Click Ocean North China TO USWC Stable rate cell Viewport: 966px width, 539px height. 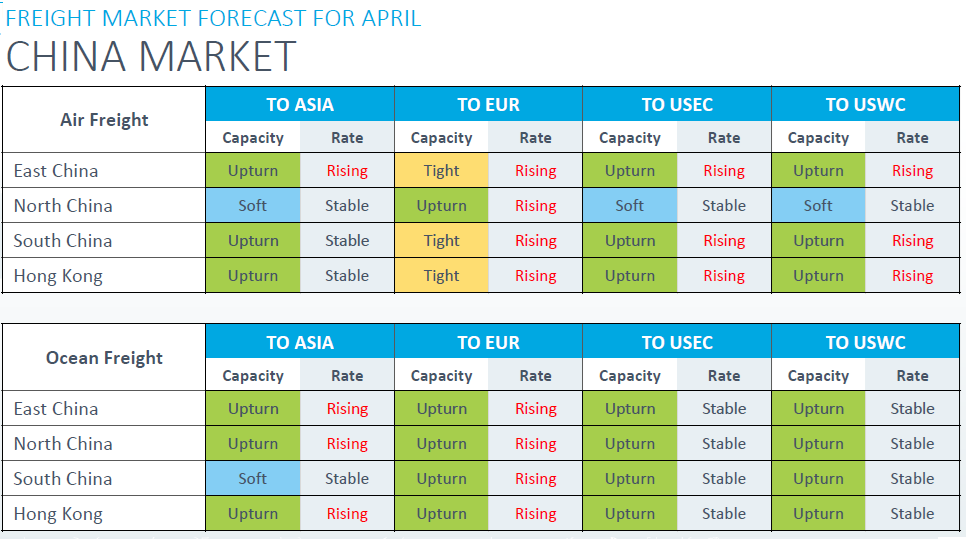(912, 444)
